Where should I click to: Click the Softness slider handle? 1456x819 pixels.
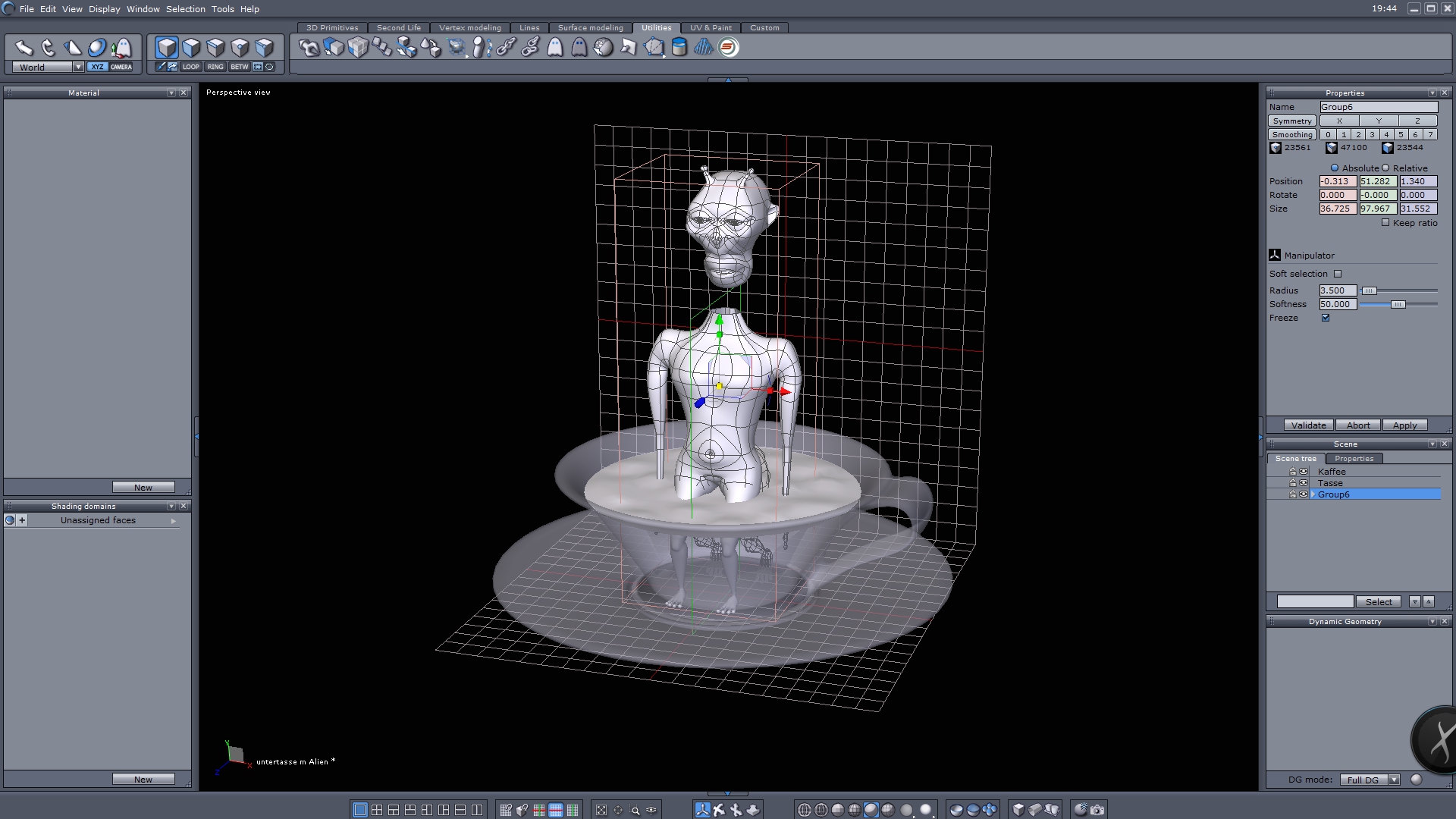pyautogui.click(x=1398, y=304)
